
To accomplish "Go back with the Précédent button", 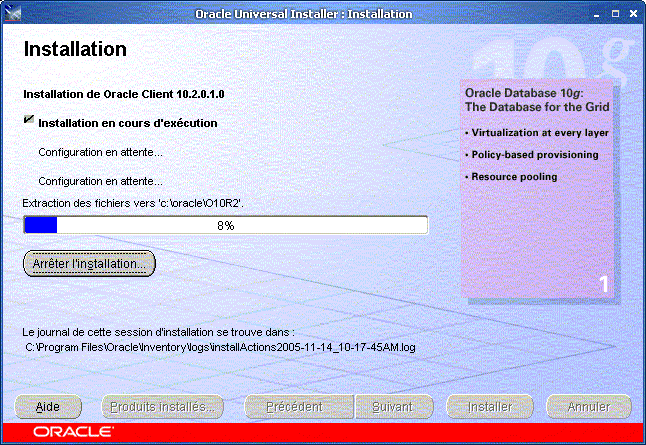I will [294, 407].
